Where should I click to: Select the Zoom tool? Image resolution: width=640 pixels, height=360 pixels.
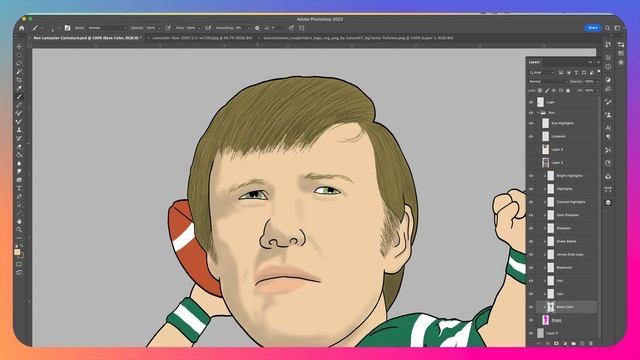click(x=19, y=229)
